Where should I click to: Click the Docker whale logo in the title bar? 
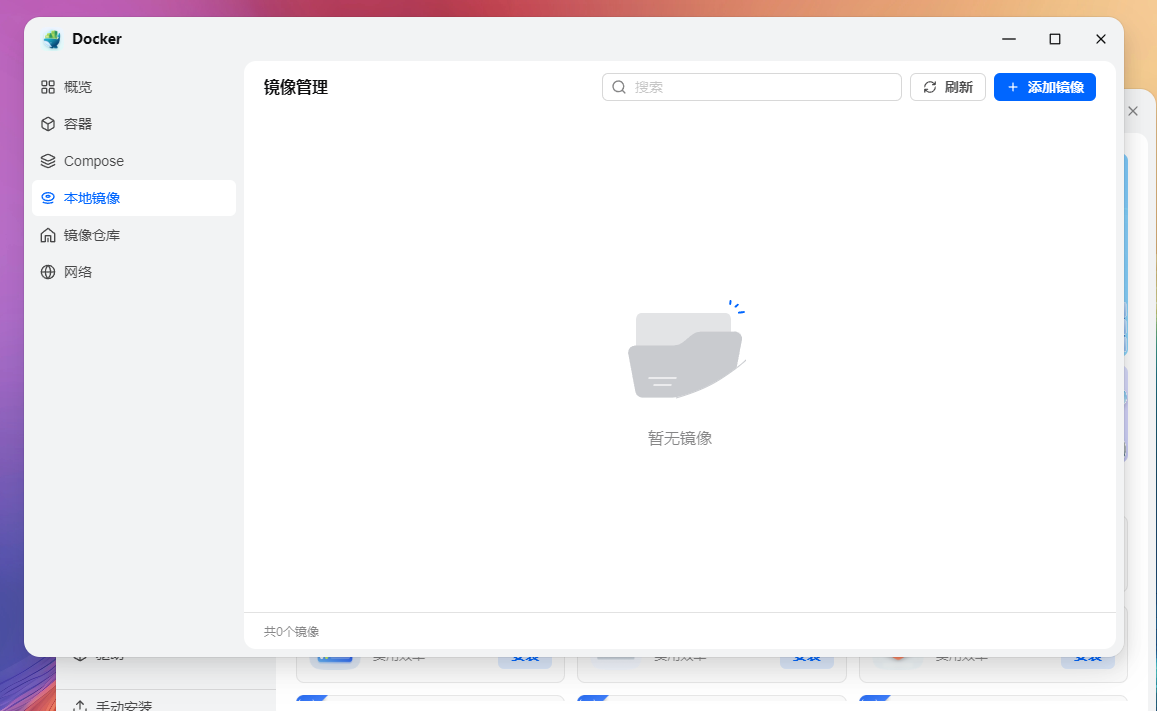pos(51,39)
